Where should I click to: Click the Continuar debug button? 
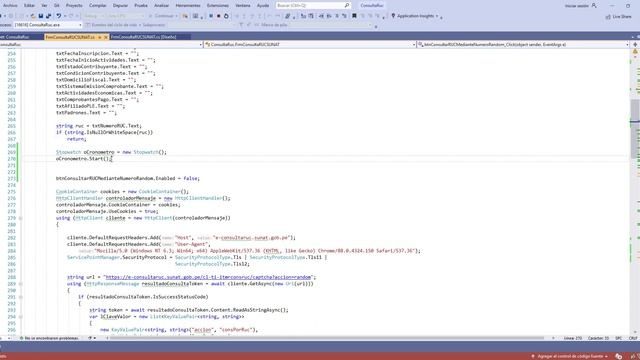point(162,16)
